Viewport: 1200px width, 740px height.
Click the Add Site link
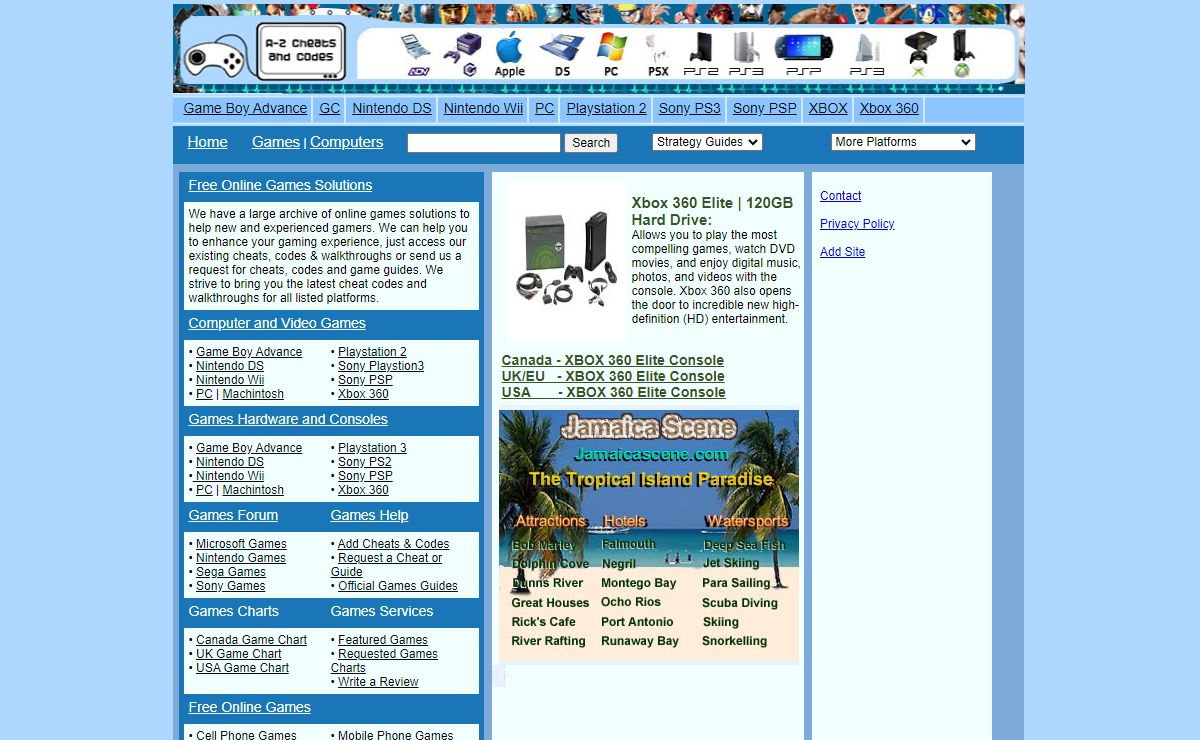click(x=842, y=252)
